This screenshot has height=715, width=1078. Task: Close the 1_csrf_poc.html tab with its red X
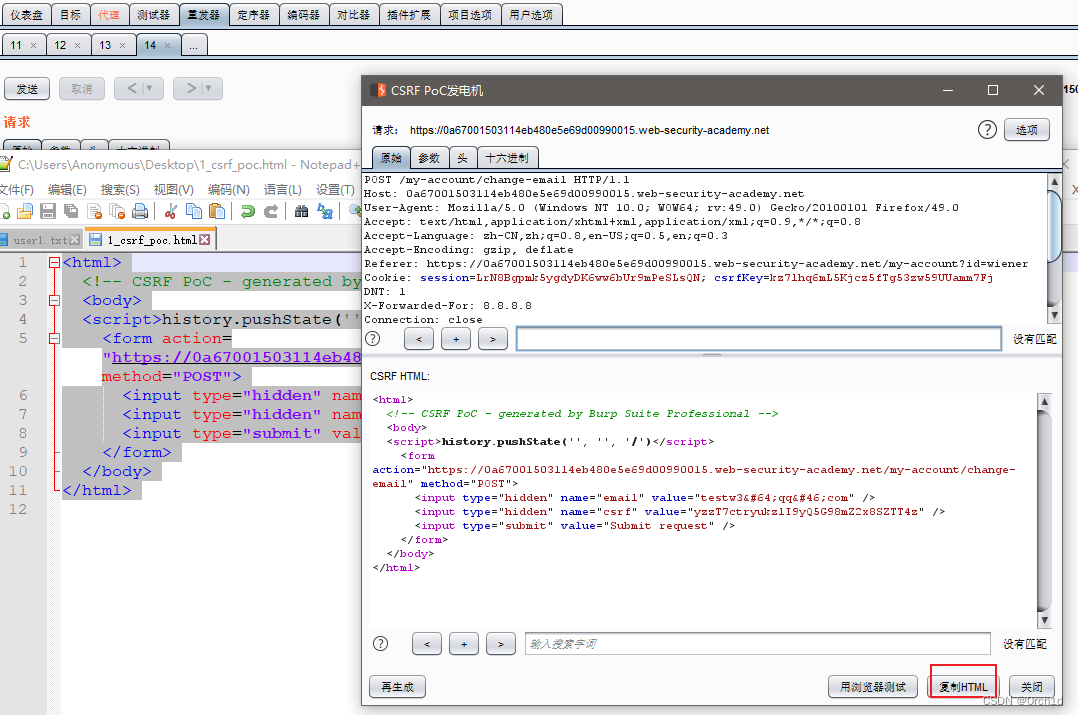coord(205,239)
